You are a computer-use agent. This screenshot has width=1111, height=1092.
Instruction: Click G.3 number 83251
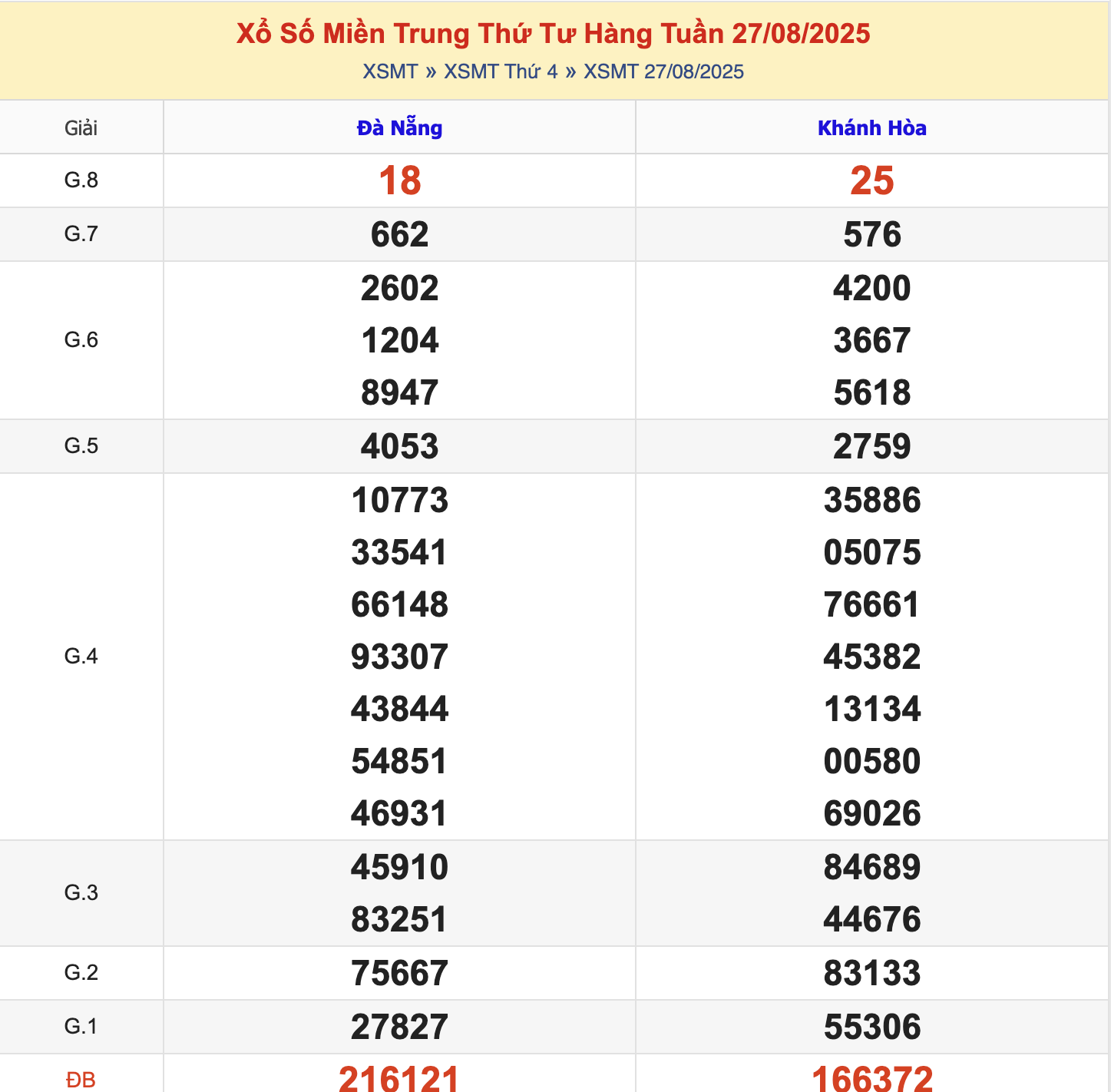click(399, 920)
